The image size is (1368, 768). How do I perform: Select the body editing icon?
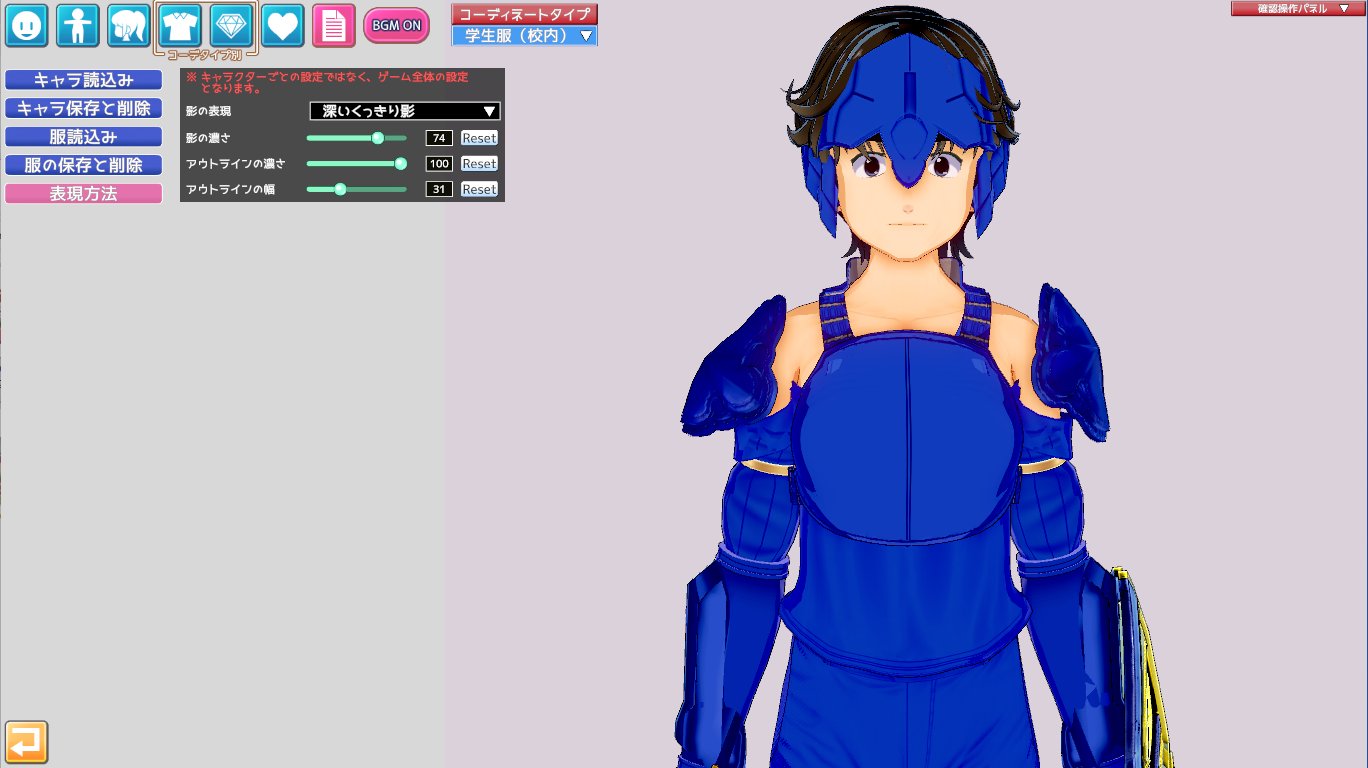[x=79, y=25]
